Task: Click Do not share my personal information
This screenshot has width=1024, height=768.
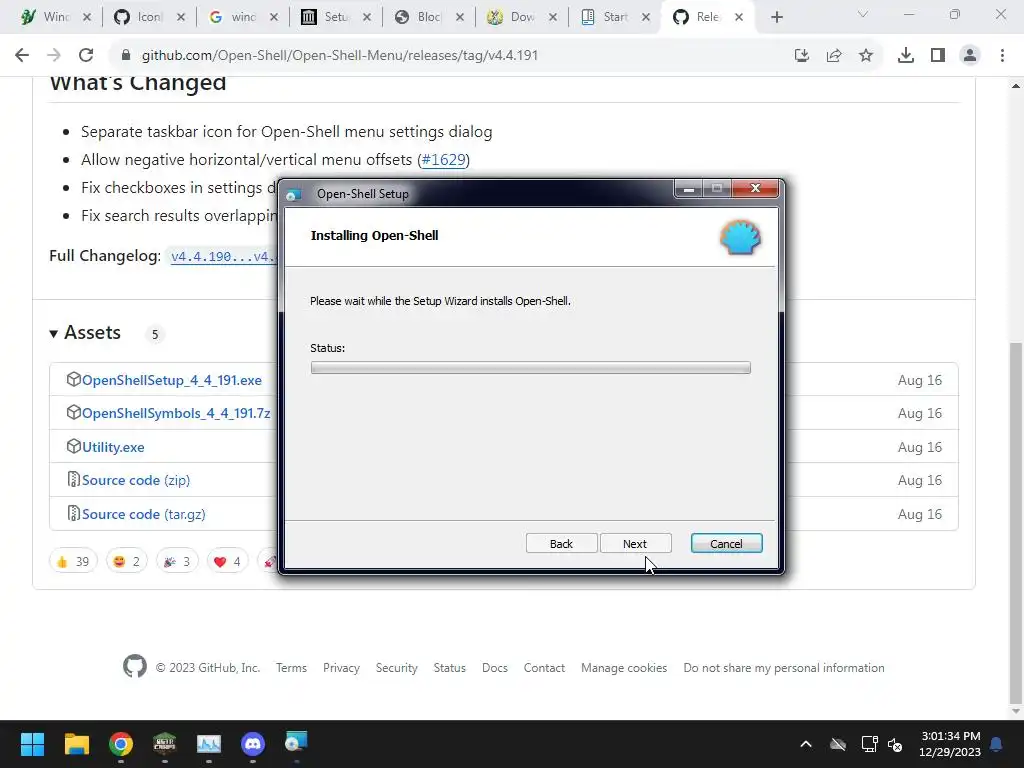Action: [x=784, y=667]
